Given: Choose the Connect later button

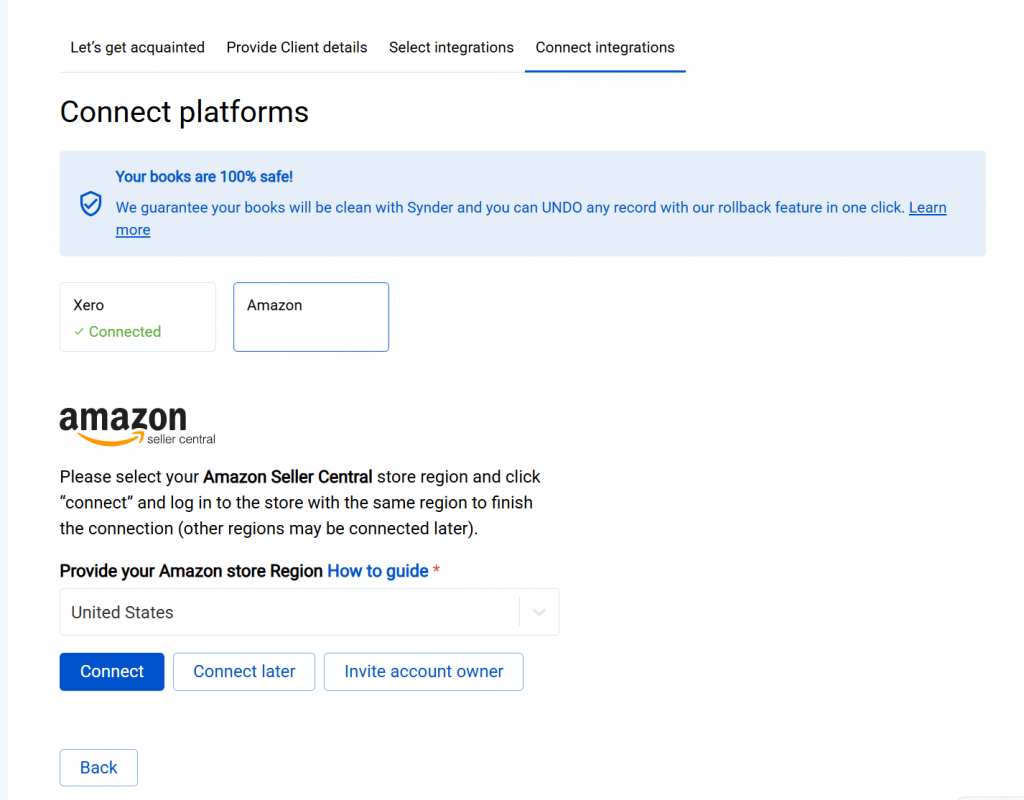Looking at the screenshot, I should [x=244, y=671].
